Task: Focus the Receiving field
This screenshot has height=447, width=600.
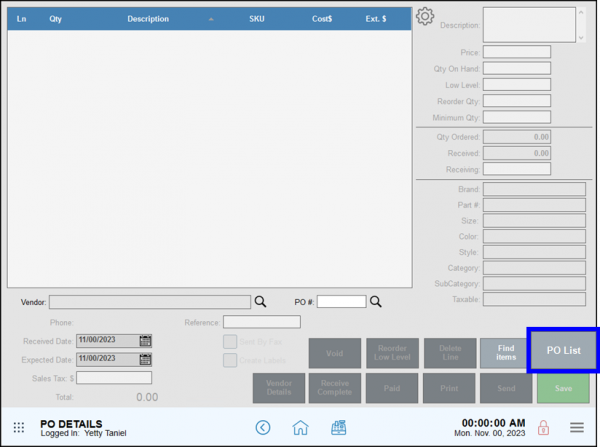Action: click(517, 169)
